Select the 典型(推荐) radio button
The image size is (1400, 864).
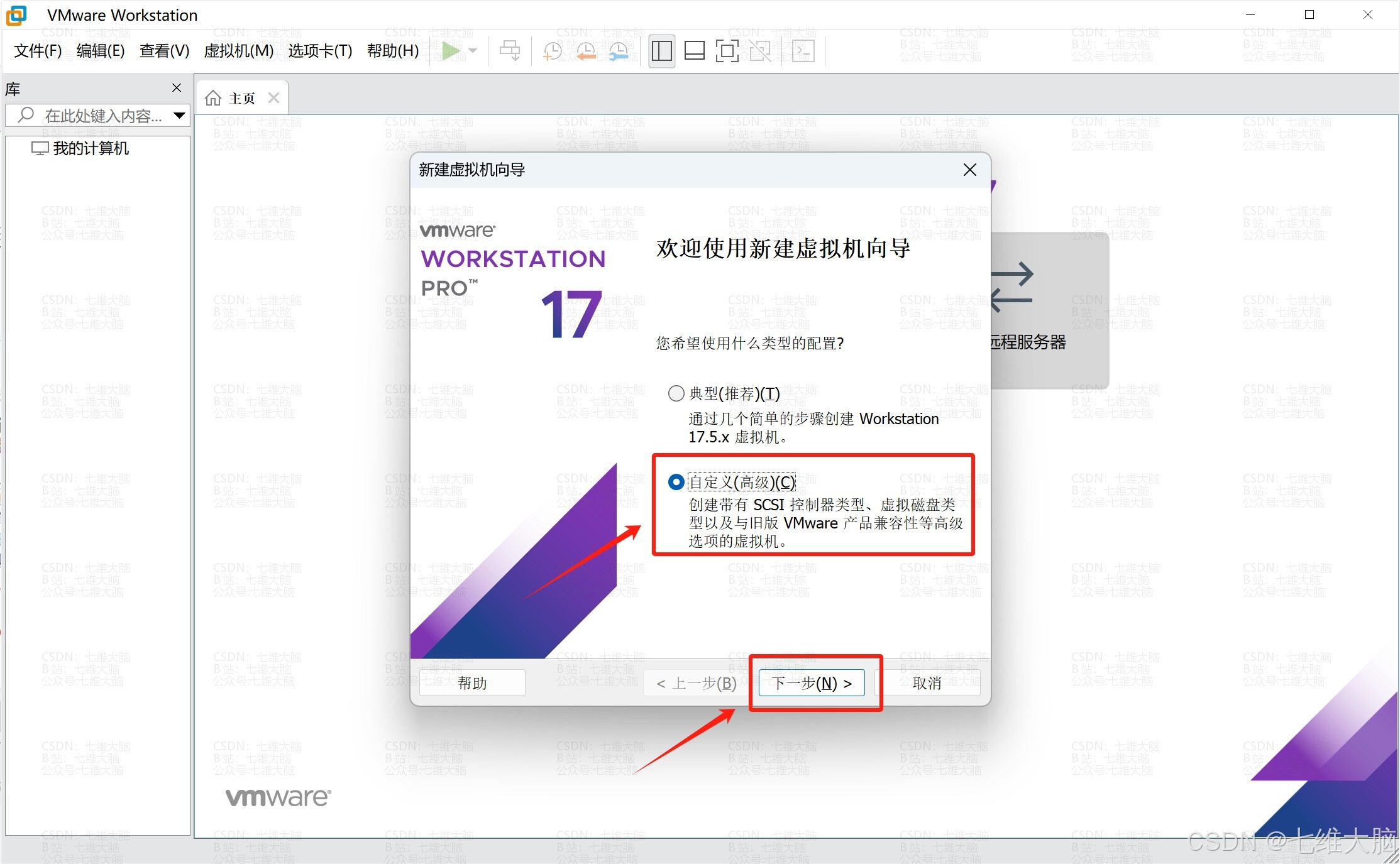676,393
